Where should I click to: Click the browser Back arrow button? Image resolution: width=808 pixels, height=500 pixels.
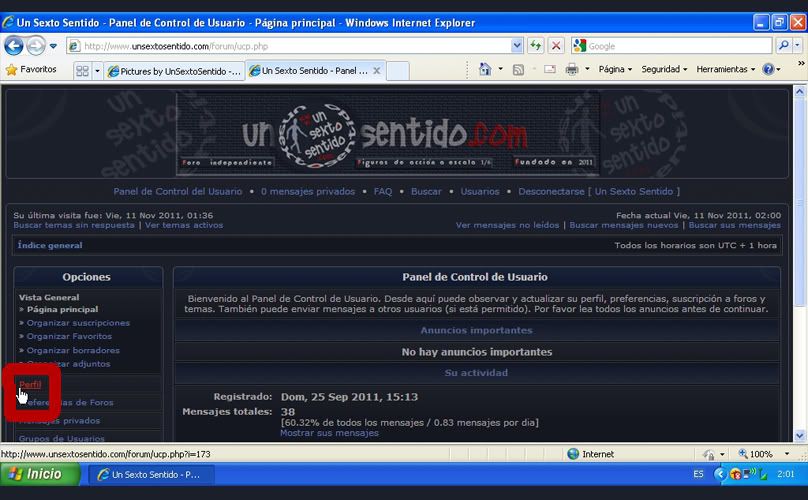(14, 46)
